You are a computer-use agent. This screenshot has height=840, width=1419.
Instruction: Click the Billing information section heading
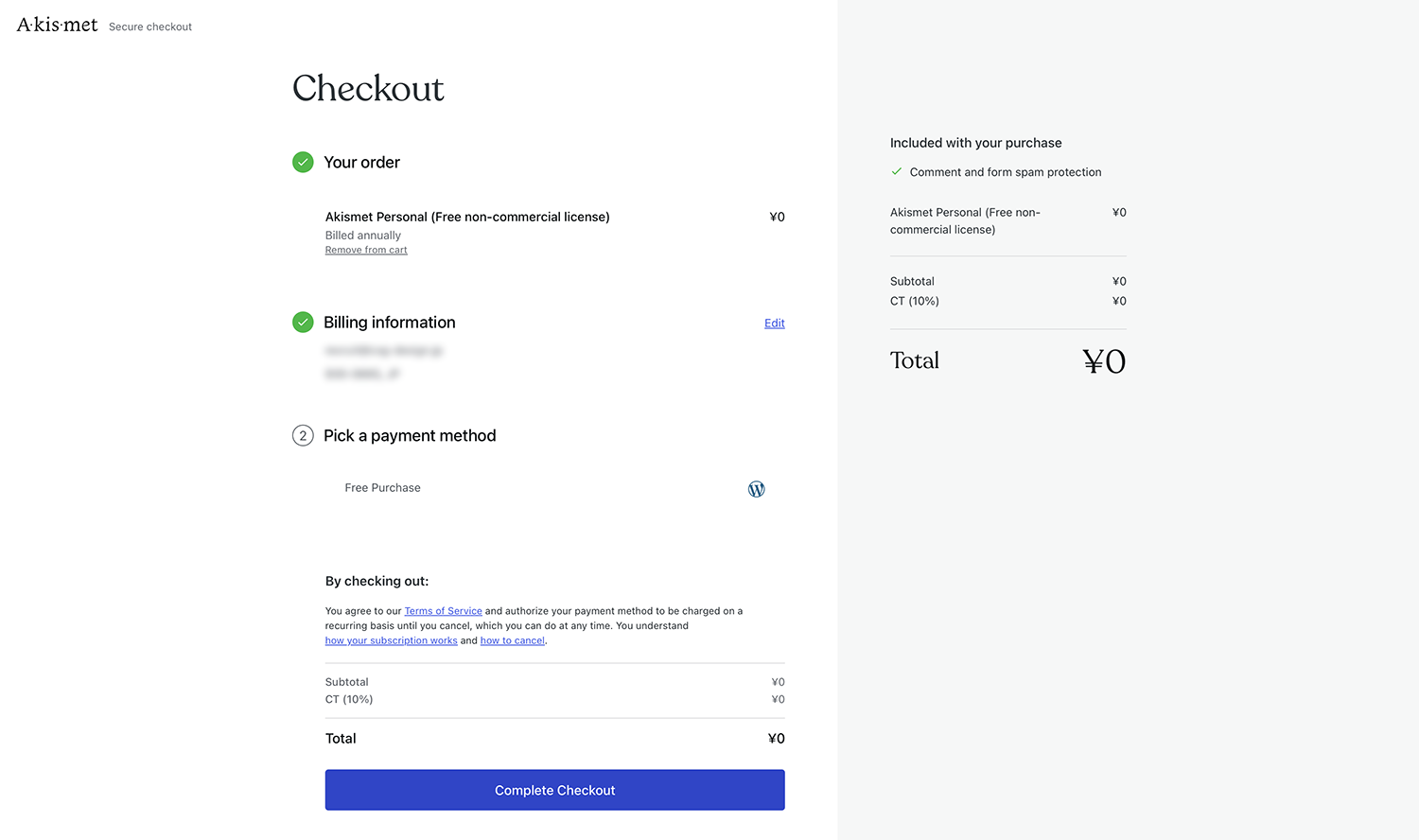point(389,323)
